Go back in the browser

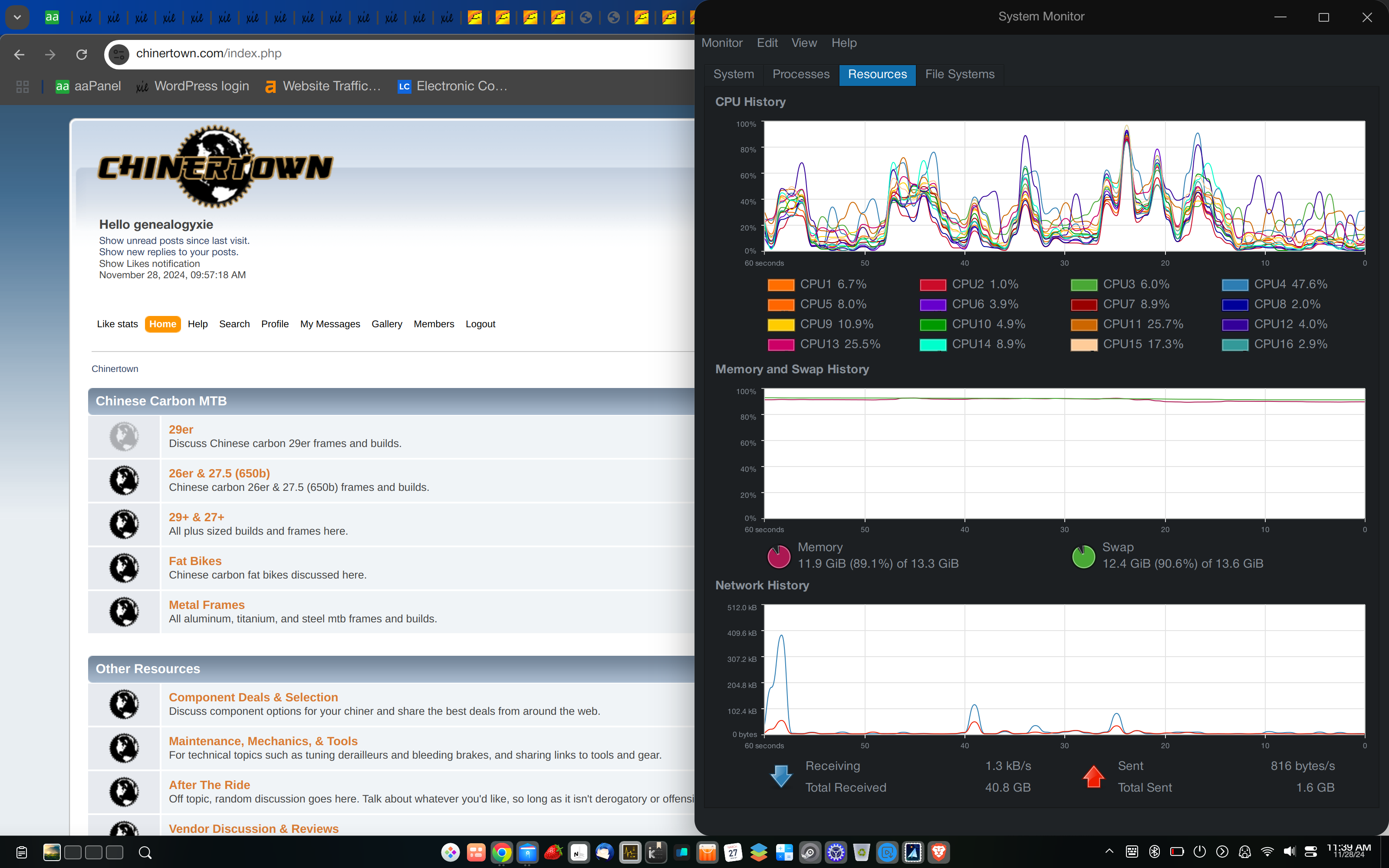pyautogui.click(x=19, y=54)
